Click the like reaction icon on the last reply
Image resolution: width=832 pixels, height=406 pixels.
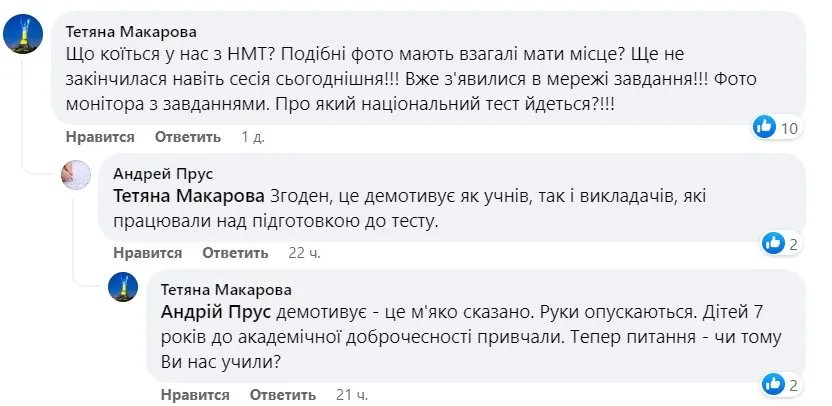[773, 384]
